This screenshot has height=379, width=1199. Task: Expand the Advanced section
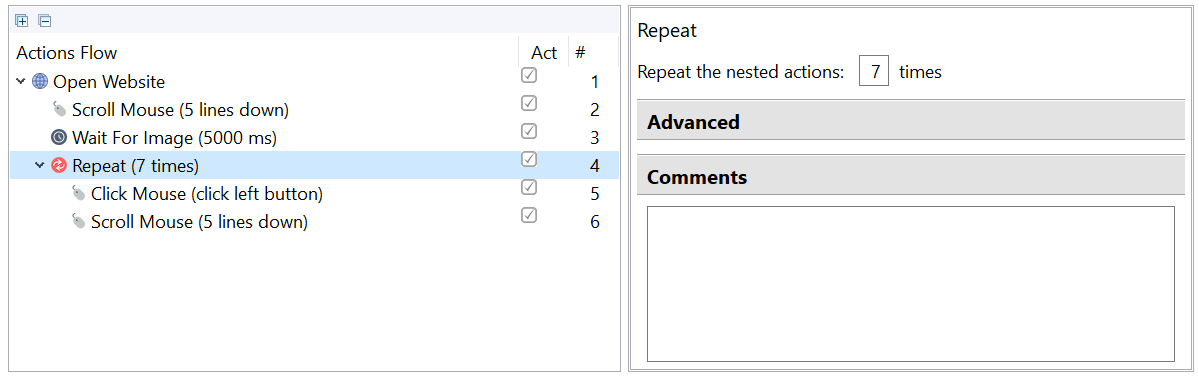(910, 122)
